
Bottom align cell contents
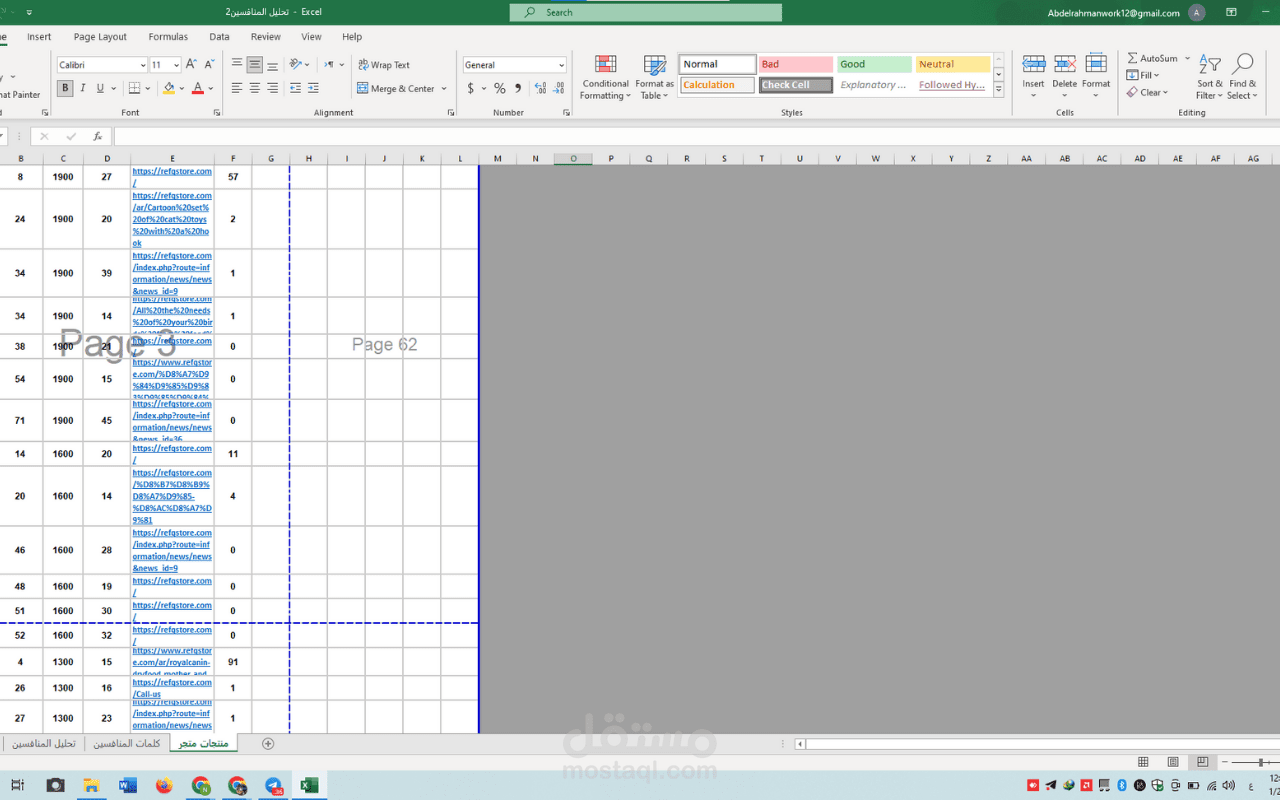point(272,65)
